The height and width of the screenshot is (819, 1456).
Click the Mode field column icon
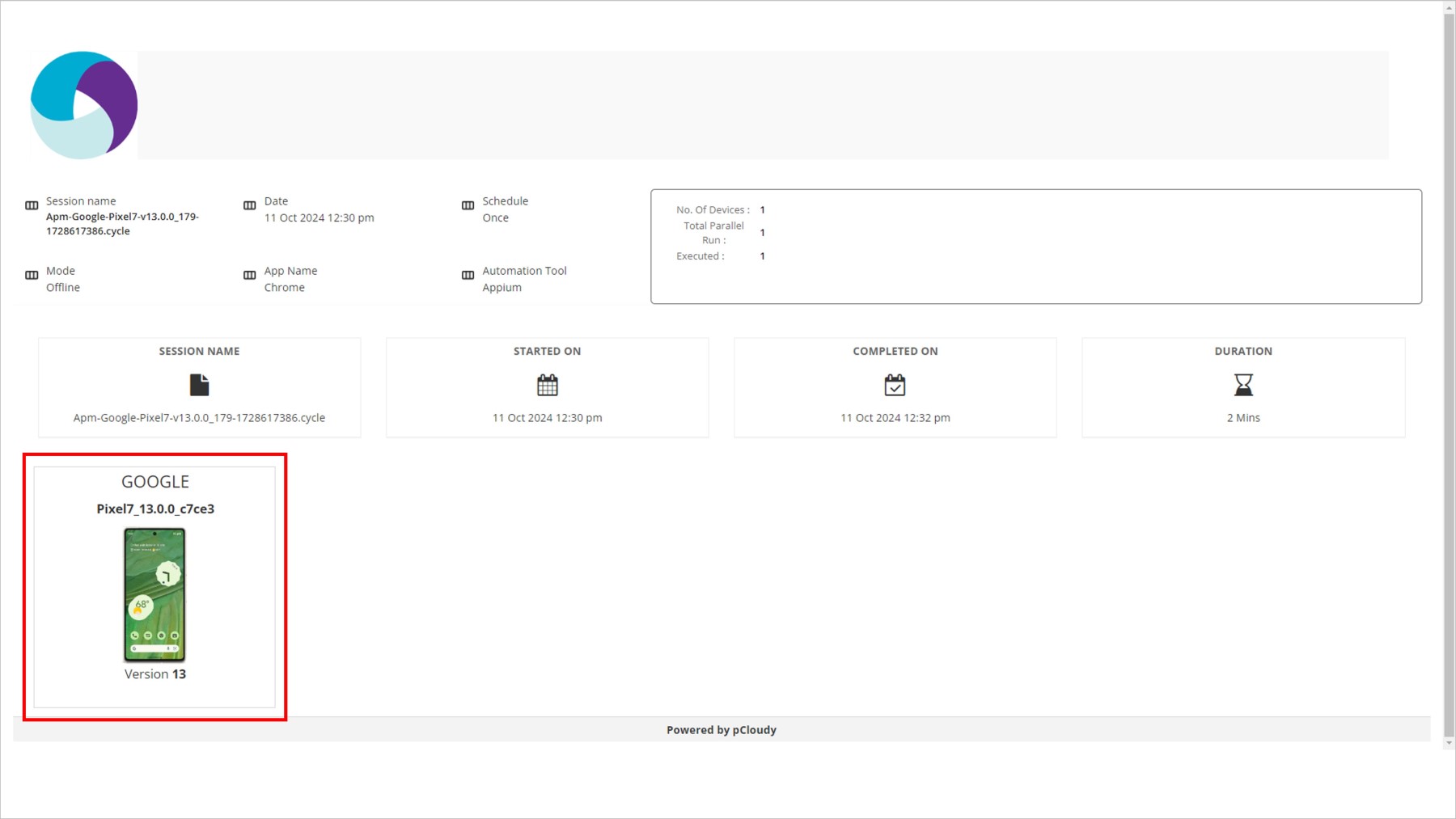click(32, 275)
